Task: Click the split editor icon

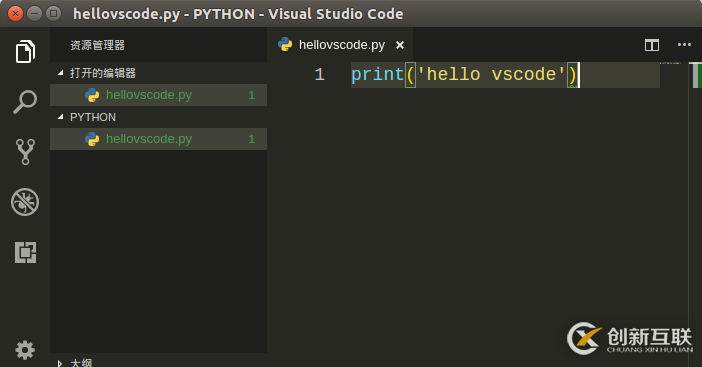Action: (652, 45)
